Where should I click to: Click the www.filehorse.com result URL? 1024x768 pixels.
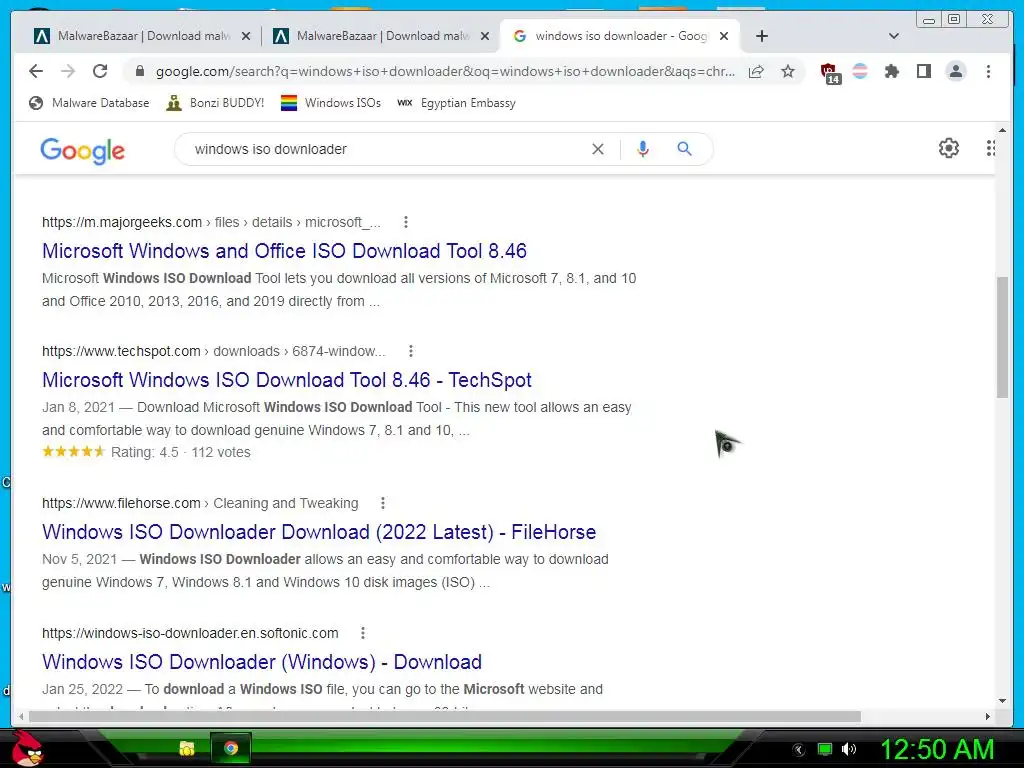[x=121, y=504]
